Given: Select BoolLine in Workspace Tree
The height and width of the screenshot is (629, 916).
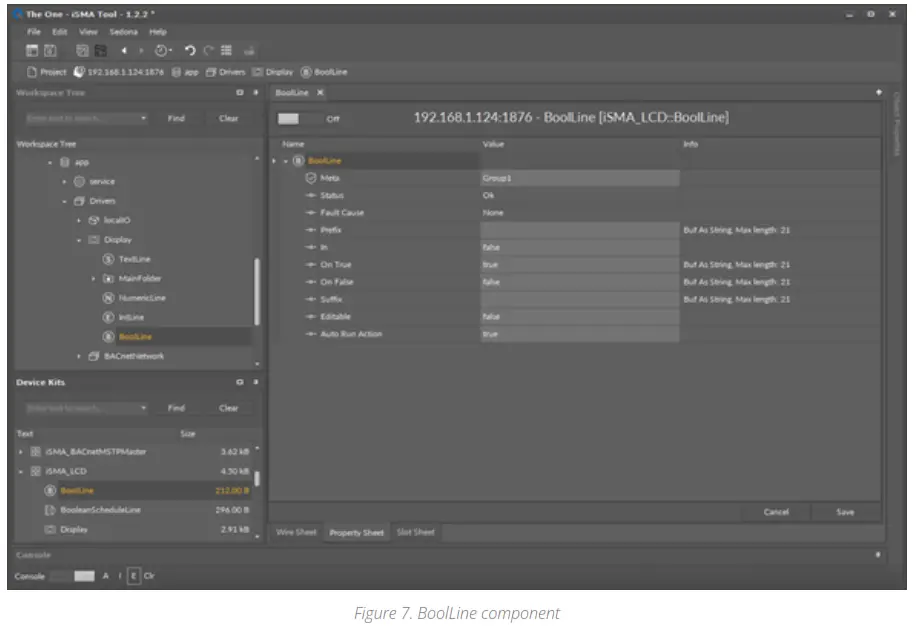Looking at the screenshot, I should tap(135, 336).
